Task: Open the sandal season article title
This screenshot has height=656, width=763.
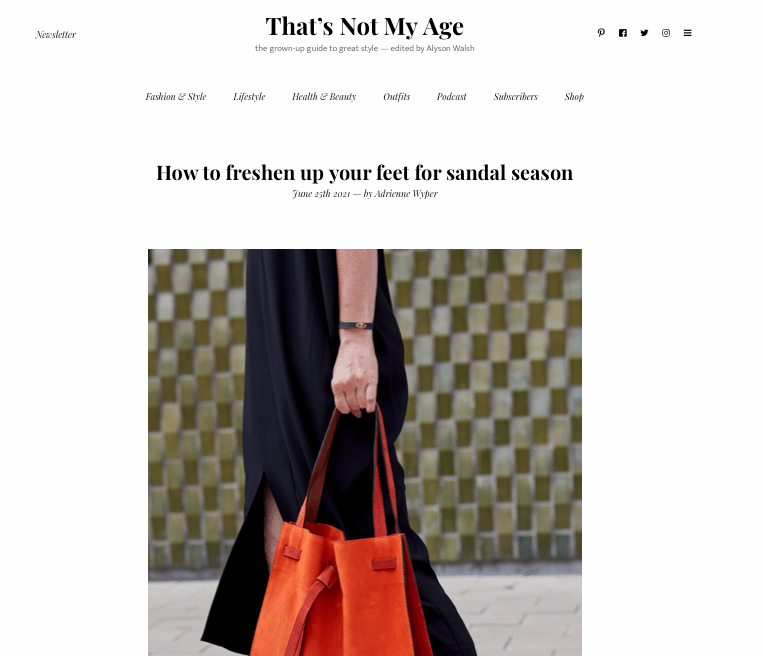Action: point(364,173)
